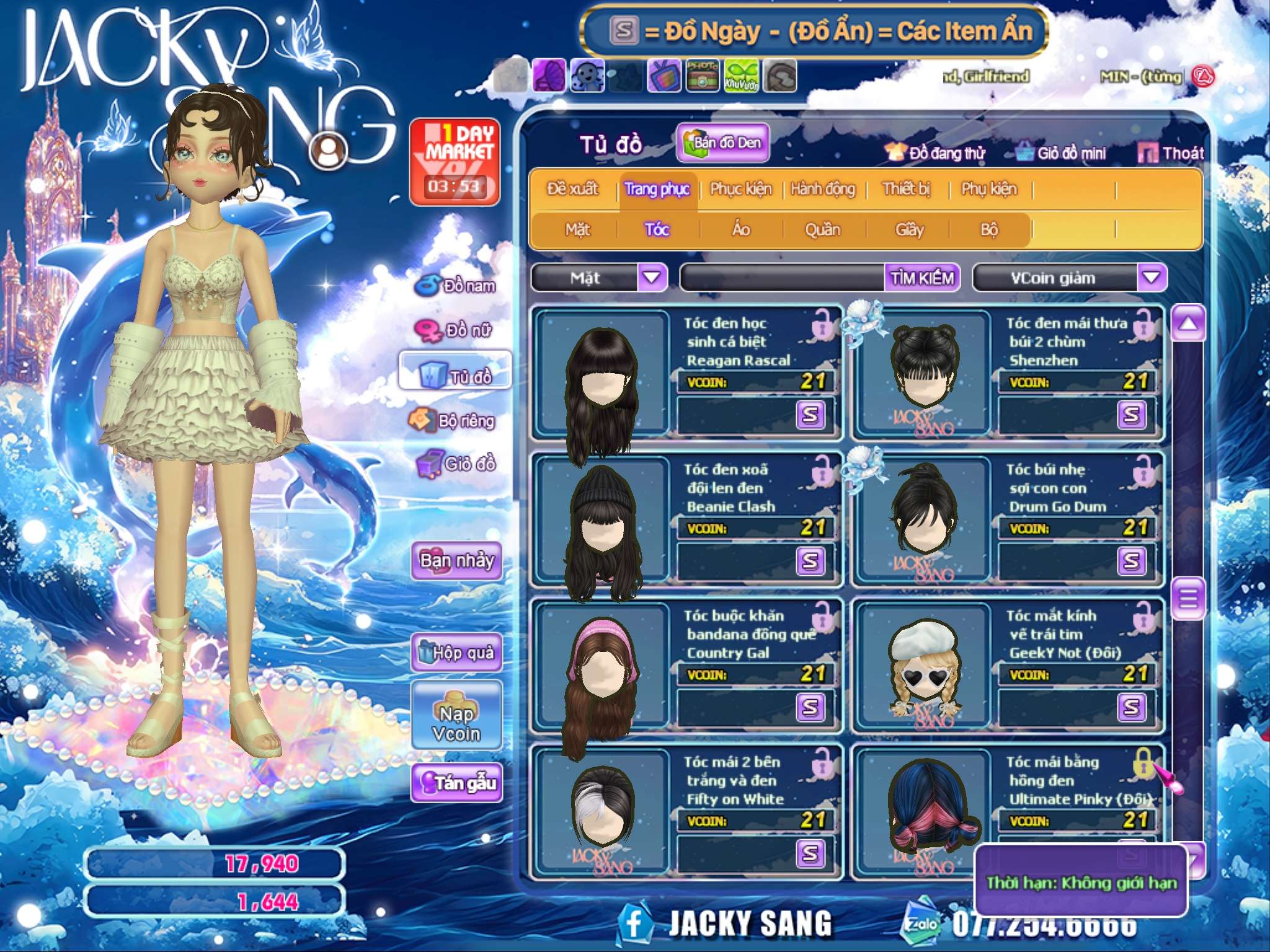Open the retro TV icon in the top bar
Viewport: 1270px width, 952px height.
tap(664, 76)
